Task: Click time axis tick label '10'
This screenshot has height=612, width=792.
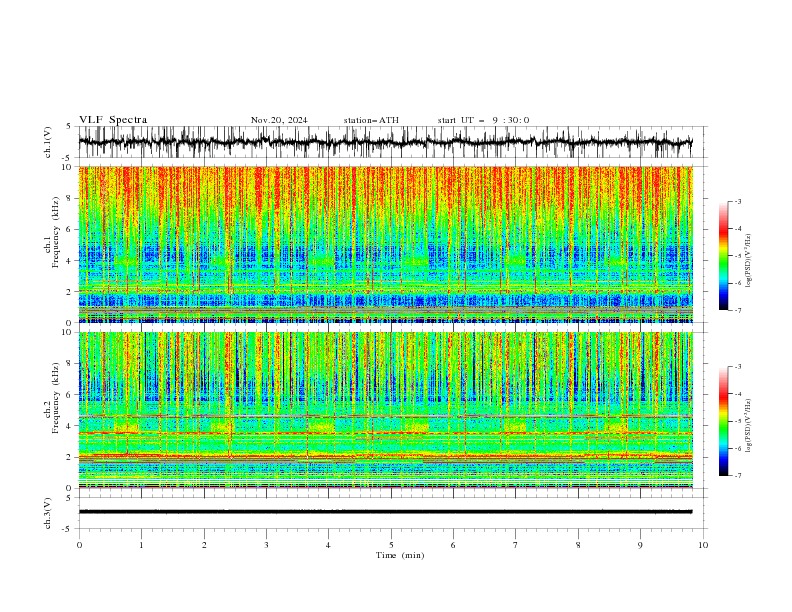Action: 703,545
